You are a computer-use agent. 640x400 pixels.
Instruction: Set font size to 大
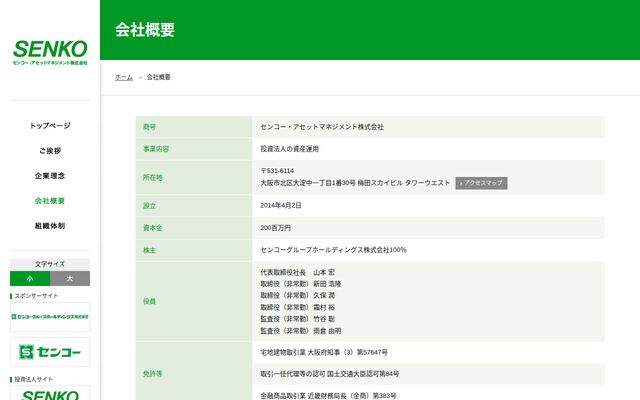pyautogui.click(x=70, y=278)
